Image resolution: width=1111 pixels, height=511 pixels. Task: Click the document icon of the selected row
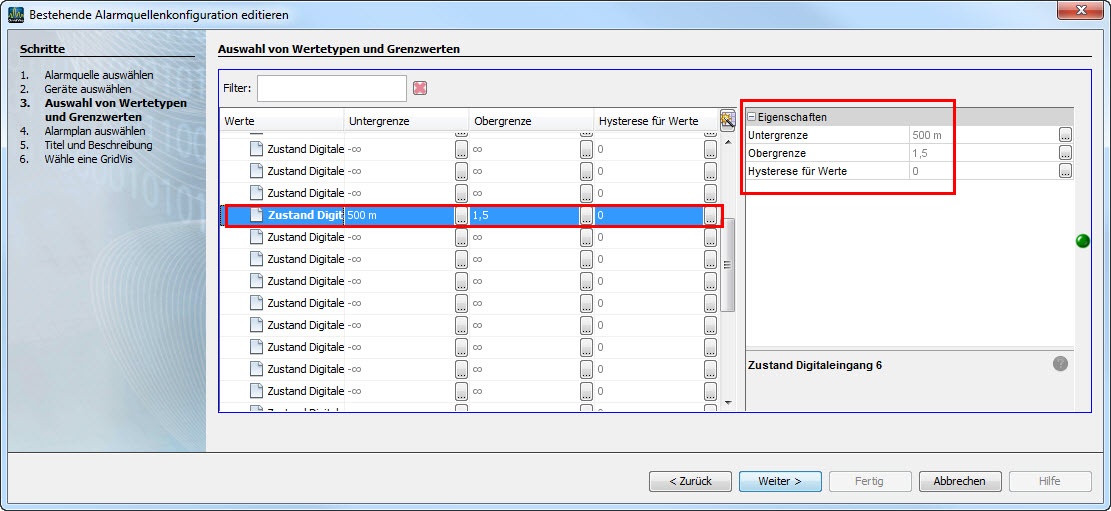pyautogui.click(x=256, y=215)
